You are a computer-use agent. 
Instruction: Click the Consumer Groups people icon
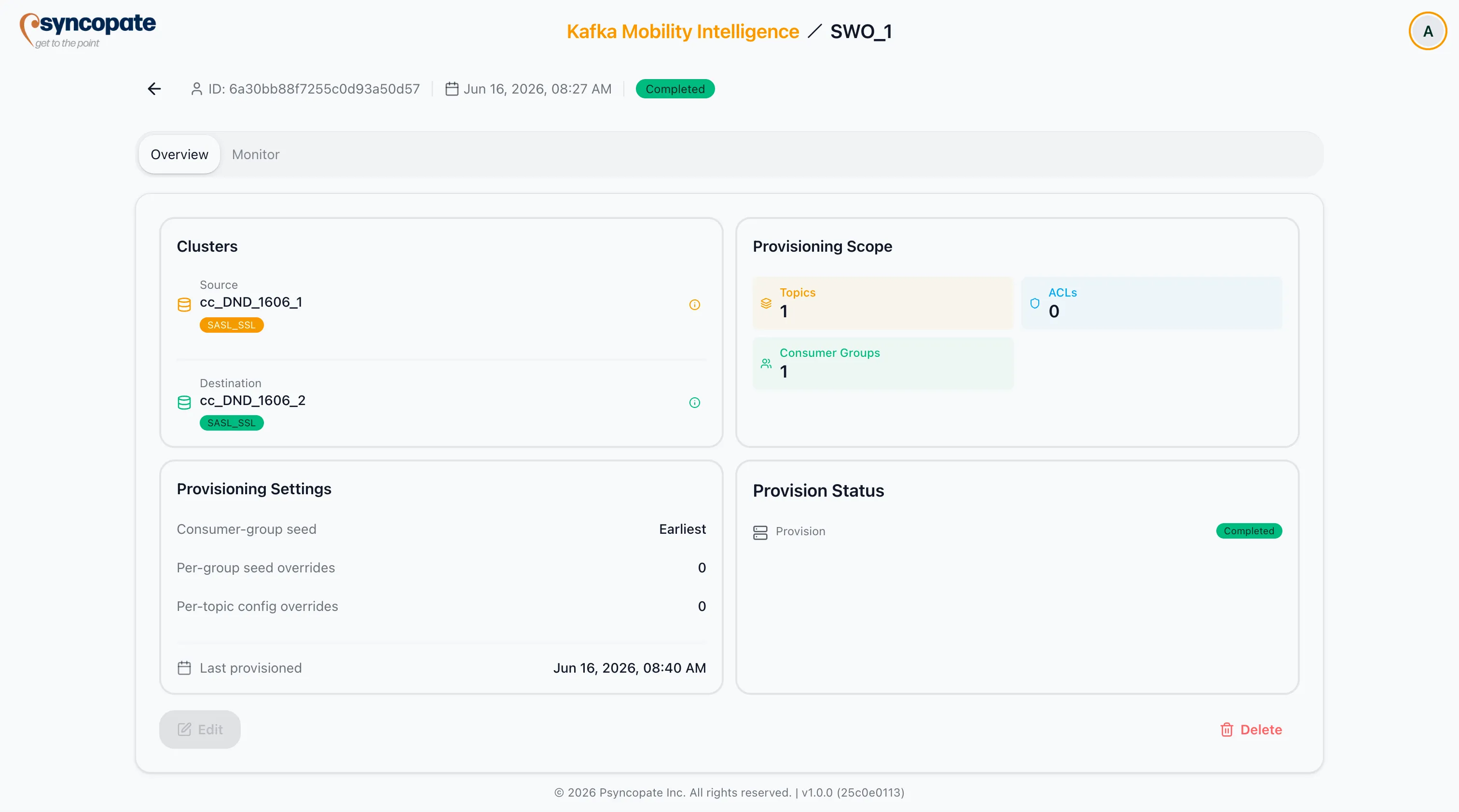766,363
